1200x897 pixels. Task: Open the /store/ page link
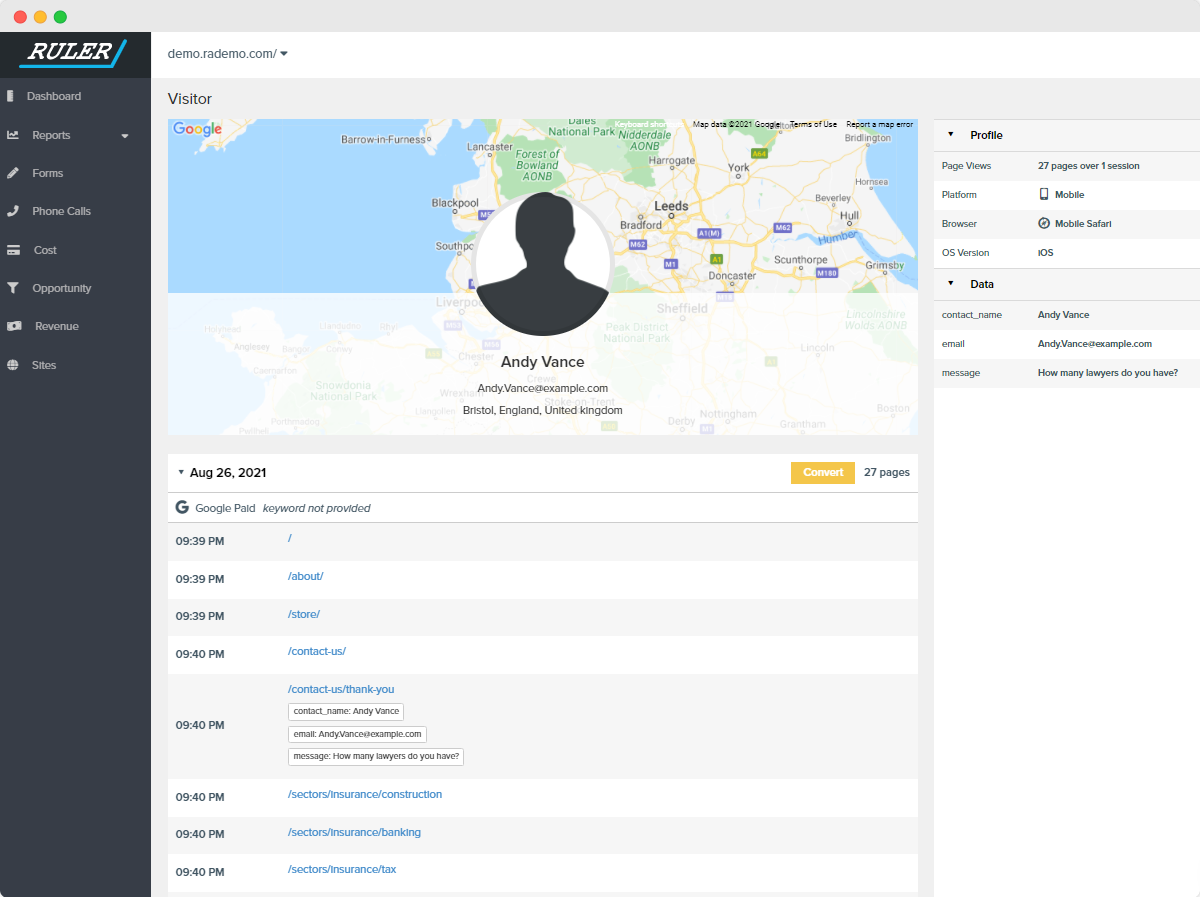pyautogui.click(x=304, y=614)
